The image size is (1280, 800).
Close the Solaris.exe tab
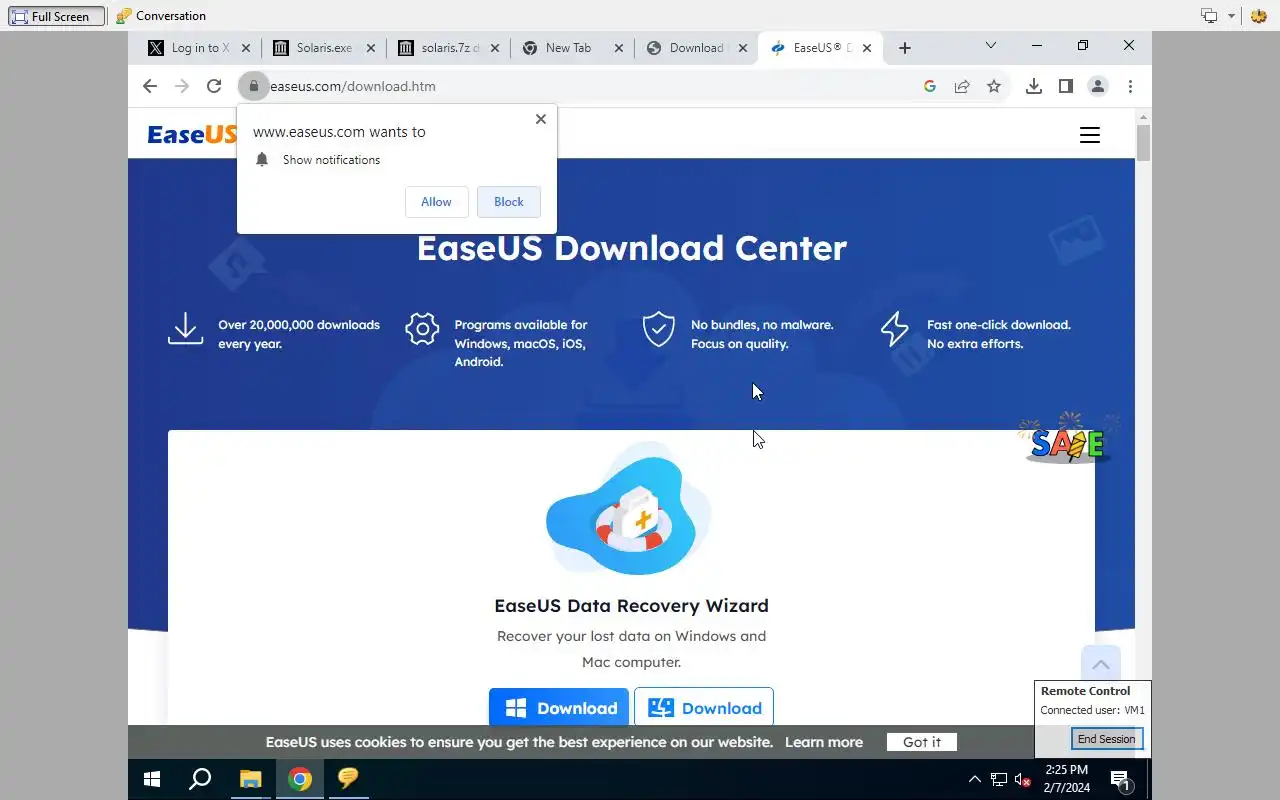coord(371,48)
